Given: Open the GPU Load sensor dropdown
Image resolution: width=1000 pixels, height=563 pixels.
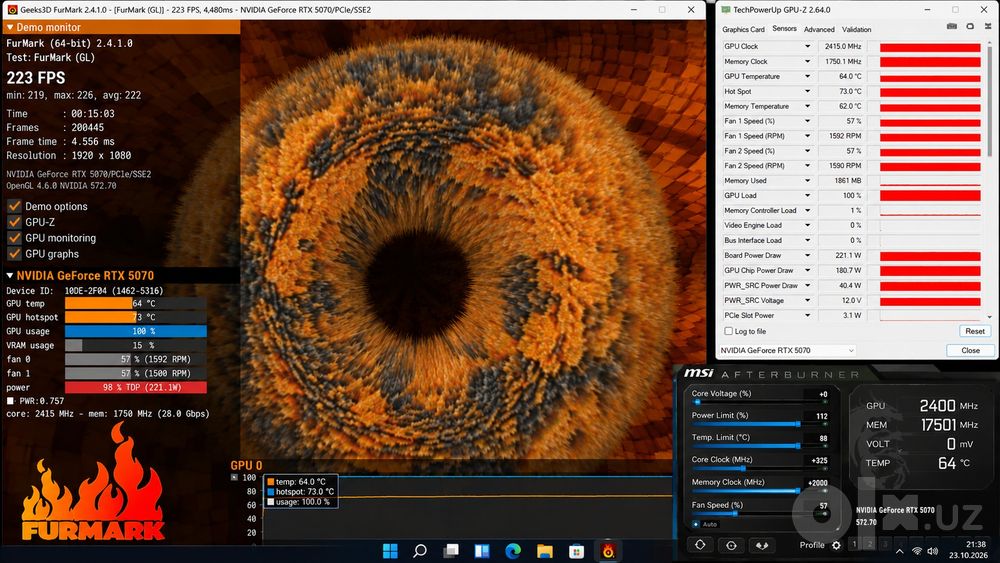Looking at the screenshot, I should pos(807,196).
